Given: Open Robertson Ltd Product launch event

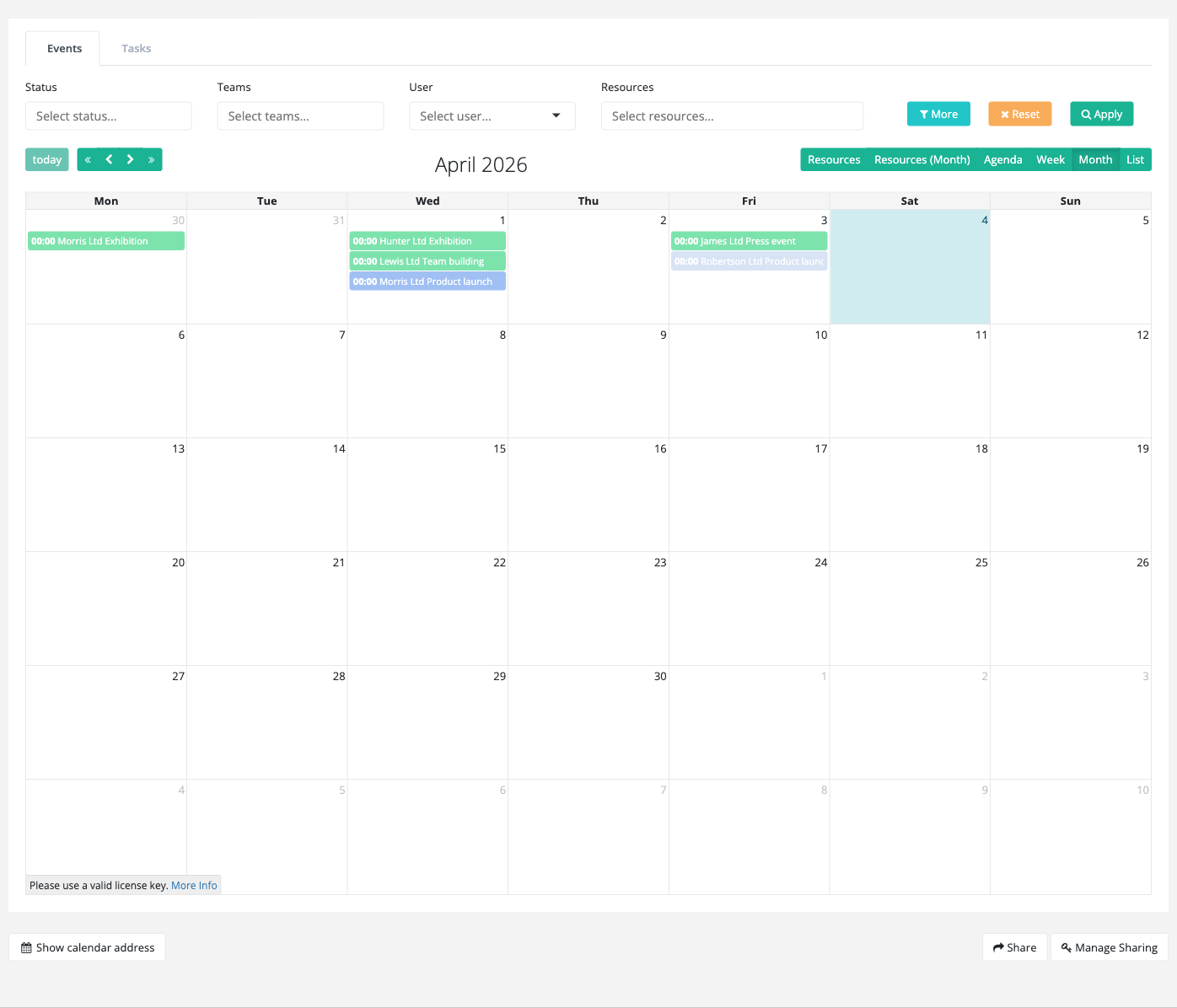Looking at the screenshot, I should (749, 261).
